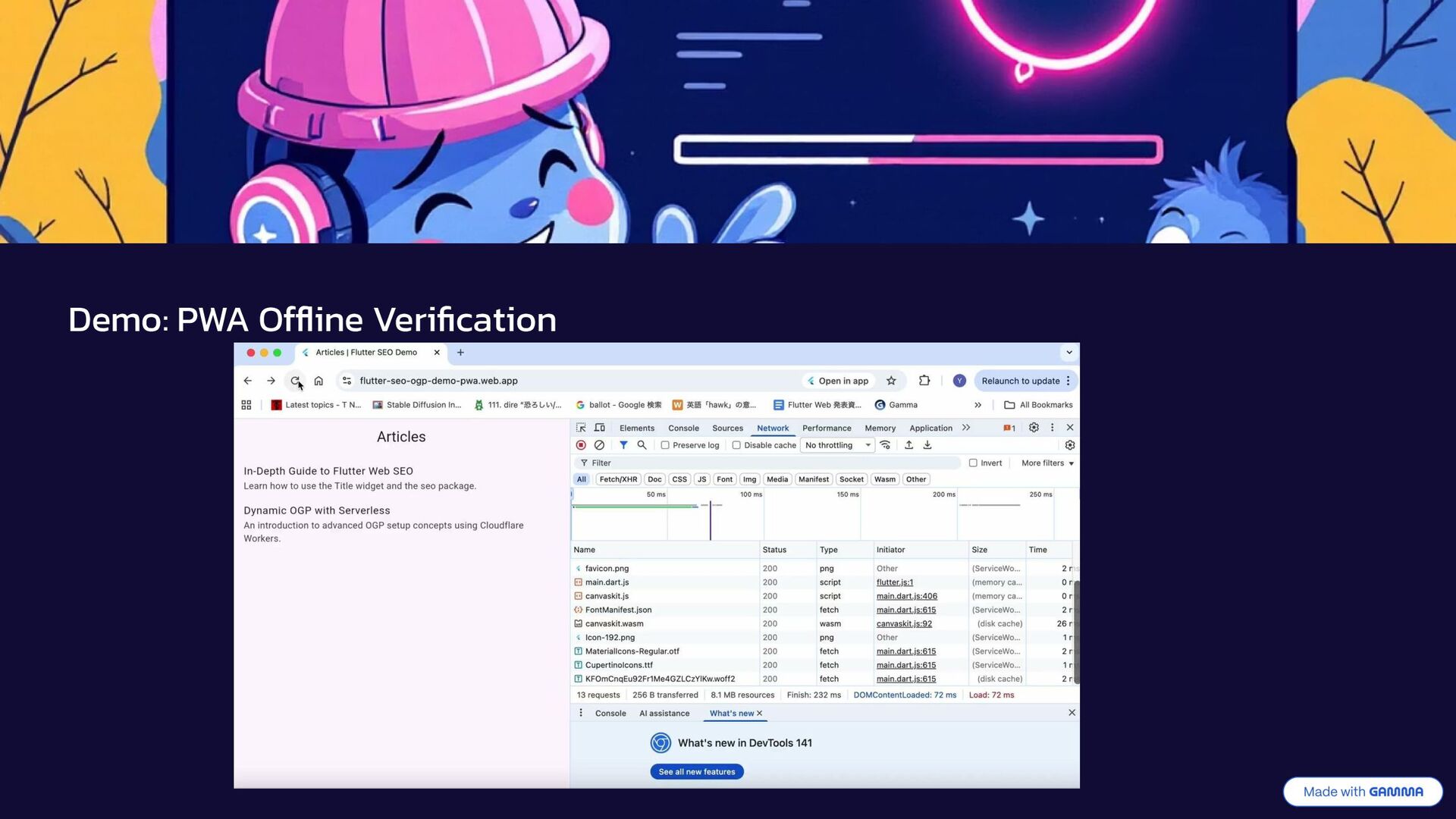The height and width of the screenshot is (819, 1456).
Task: Click the browser reload page icon
Action: (295, 381)
